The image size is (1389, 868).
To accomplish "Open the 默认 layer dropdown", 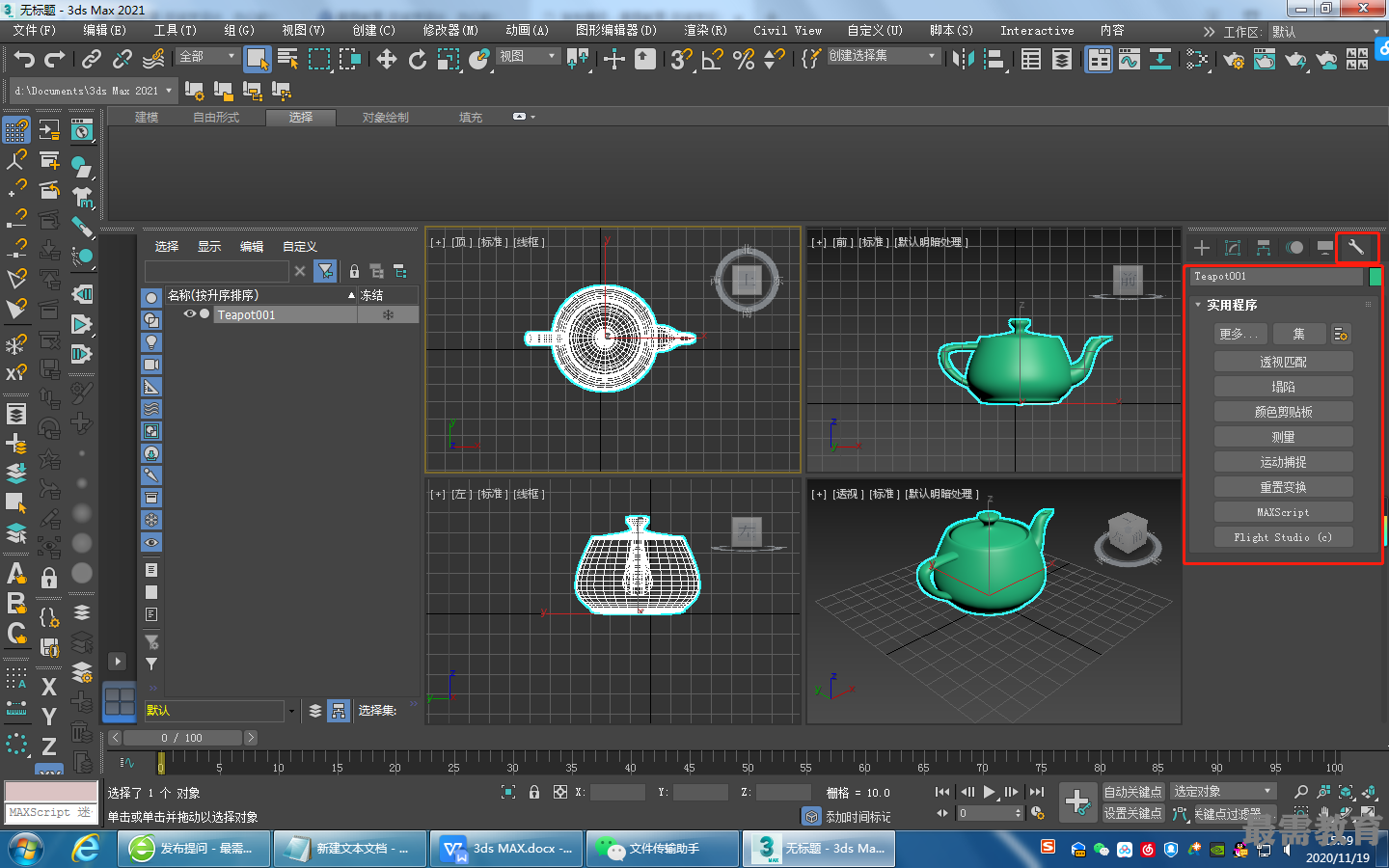I will 220,711.
